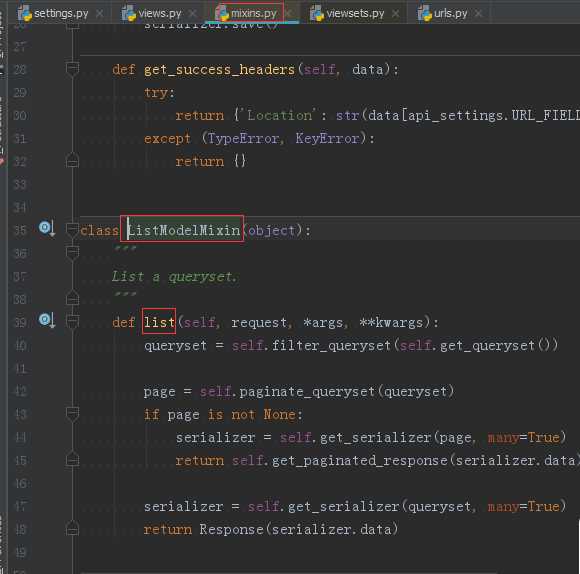The width and height of the screenshot is (580, 574).
Task: Collapse the 'if page is not None' block
Action: (x=72, y=413)
